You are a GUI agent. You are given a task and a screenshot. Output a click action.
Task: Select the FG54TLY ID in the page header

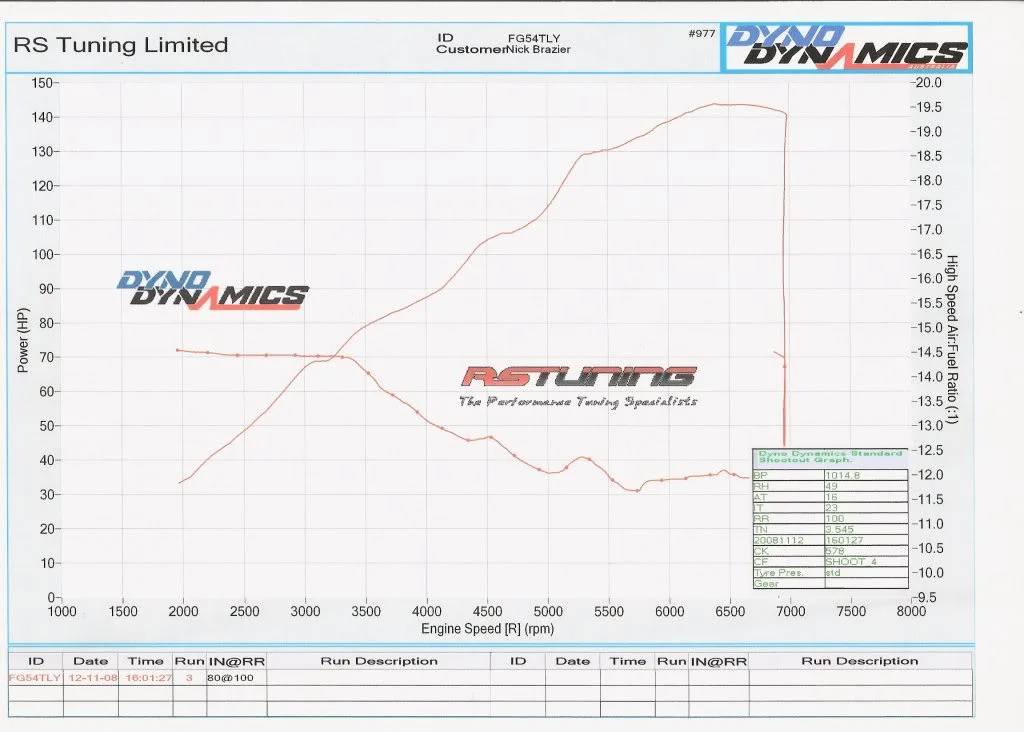534,39
